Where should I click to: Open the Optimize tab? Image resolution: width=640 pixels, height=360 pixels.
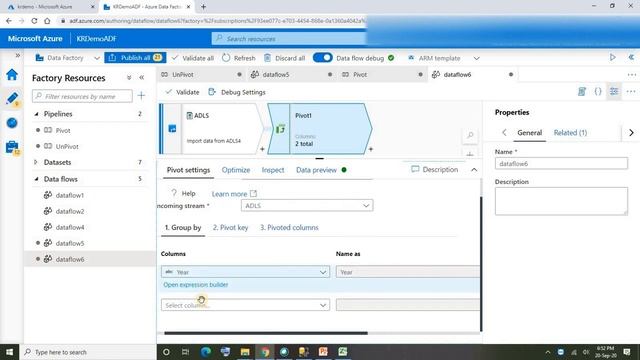[x=236, y=170]
